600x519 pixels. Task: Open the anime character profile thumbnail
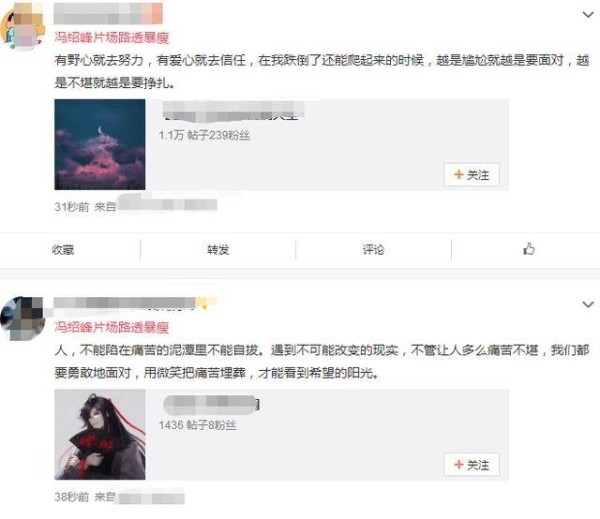click(100, 434)
